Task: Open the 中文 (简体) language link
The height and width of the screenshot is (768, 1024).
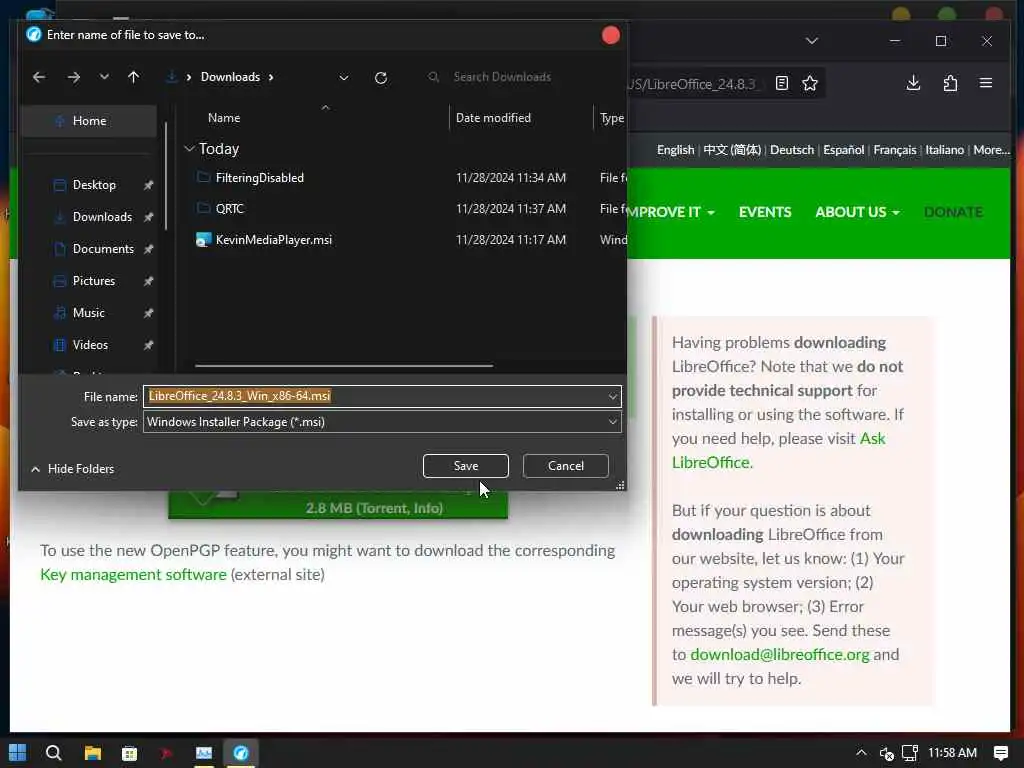Action: 732,150
